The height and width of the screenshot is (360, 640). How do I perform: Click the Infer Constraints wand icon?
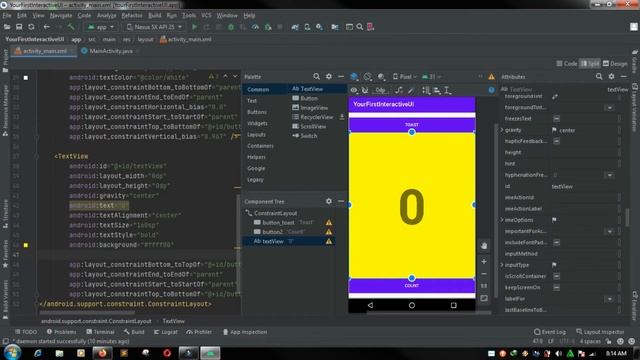coord(411,90)
